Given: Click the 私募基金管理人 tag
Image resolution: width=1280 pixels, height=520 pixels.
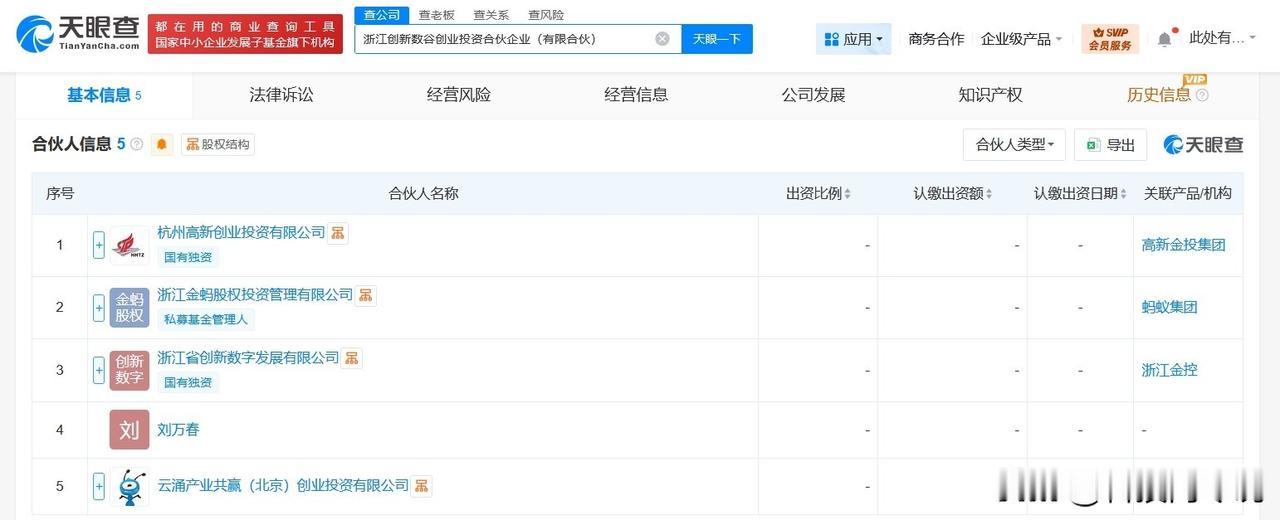Looking at the screenshot, I should pyautogui.click(x=206, y=319).
